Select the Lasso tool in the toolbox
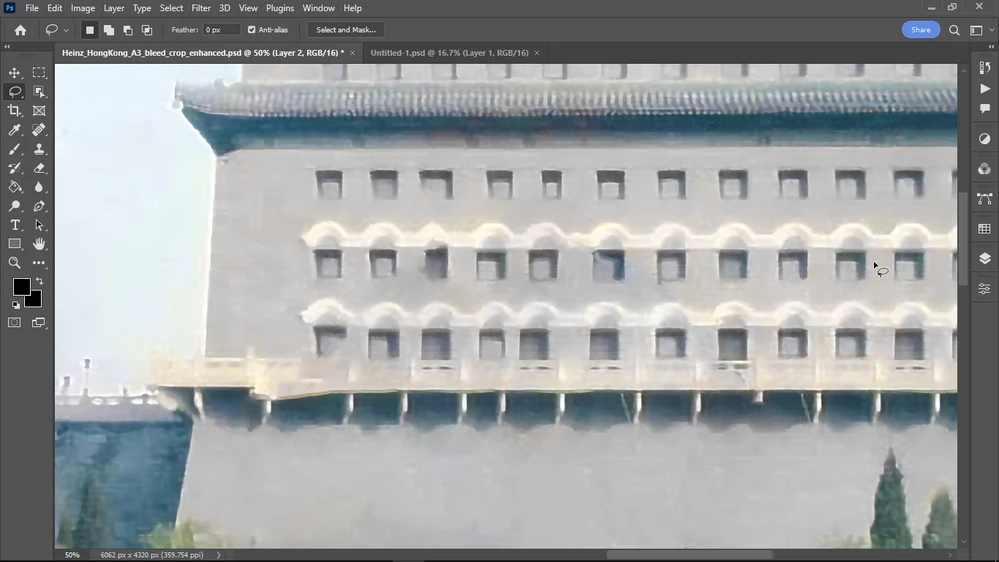Viewport: 999px width, 562px height. (x=14, y=92)
